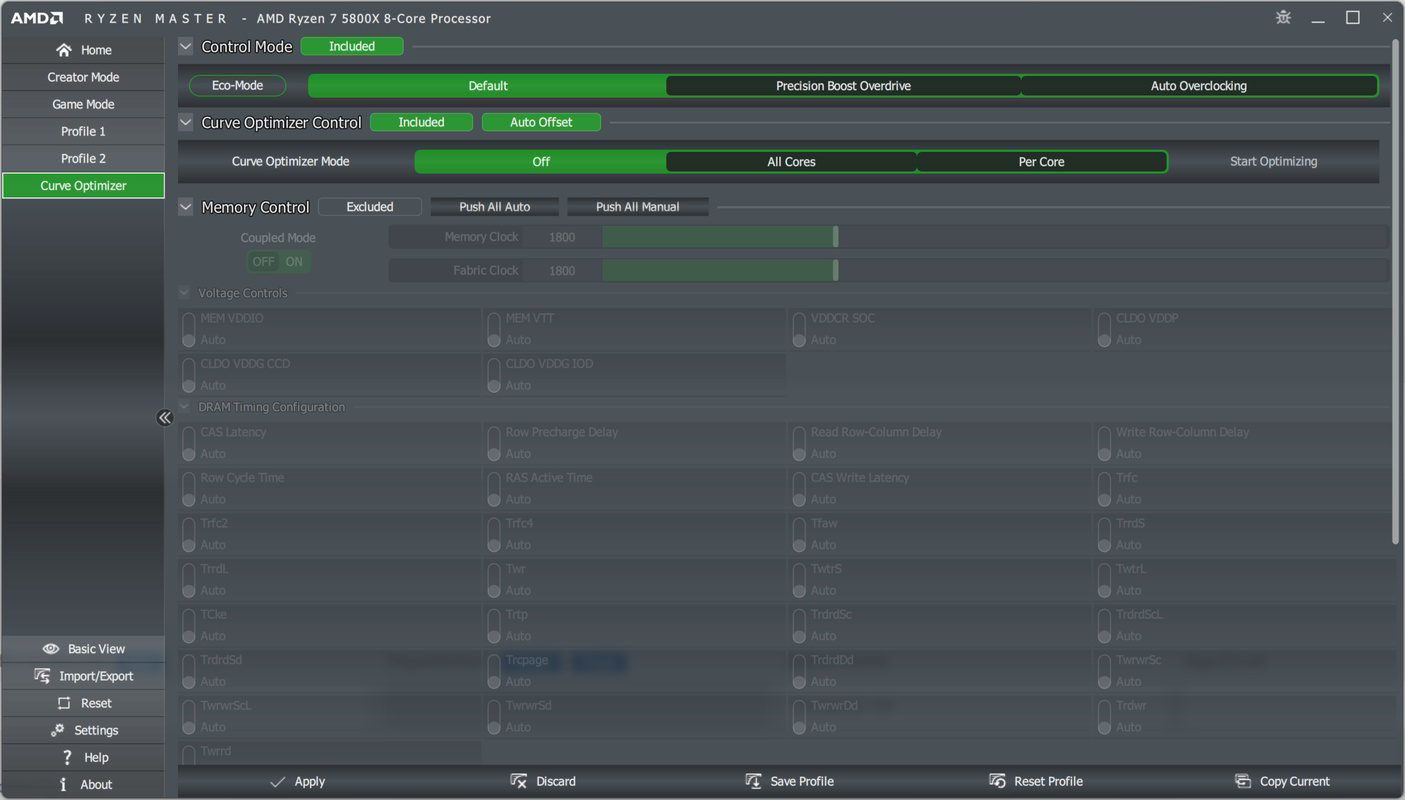Image resolution: width=1405 pixels, height=800 pixels.
Task: Click the Basic View eye icon
Action: (51, 649)
